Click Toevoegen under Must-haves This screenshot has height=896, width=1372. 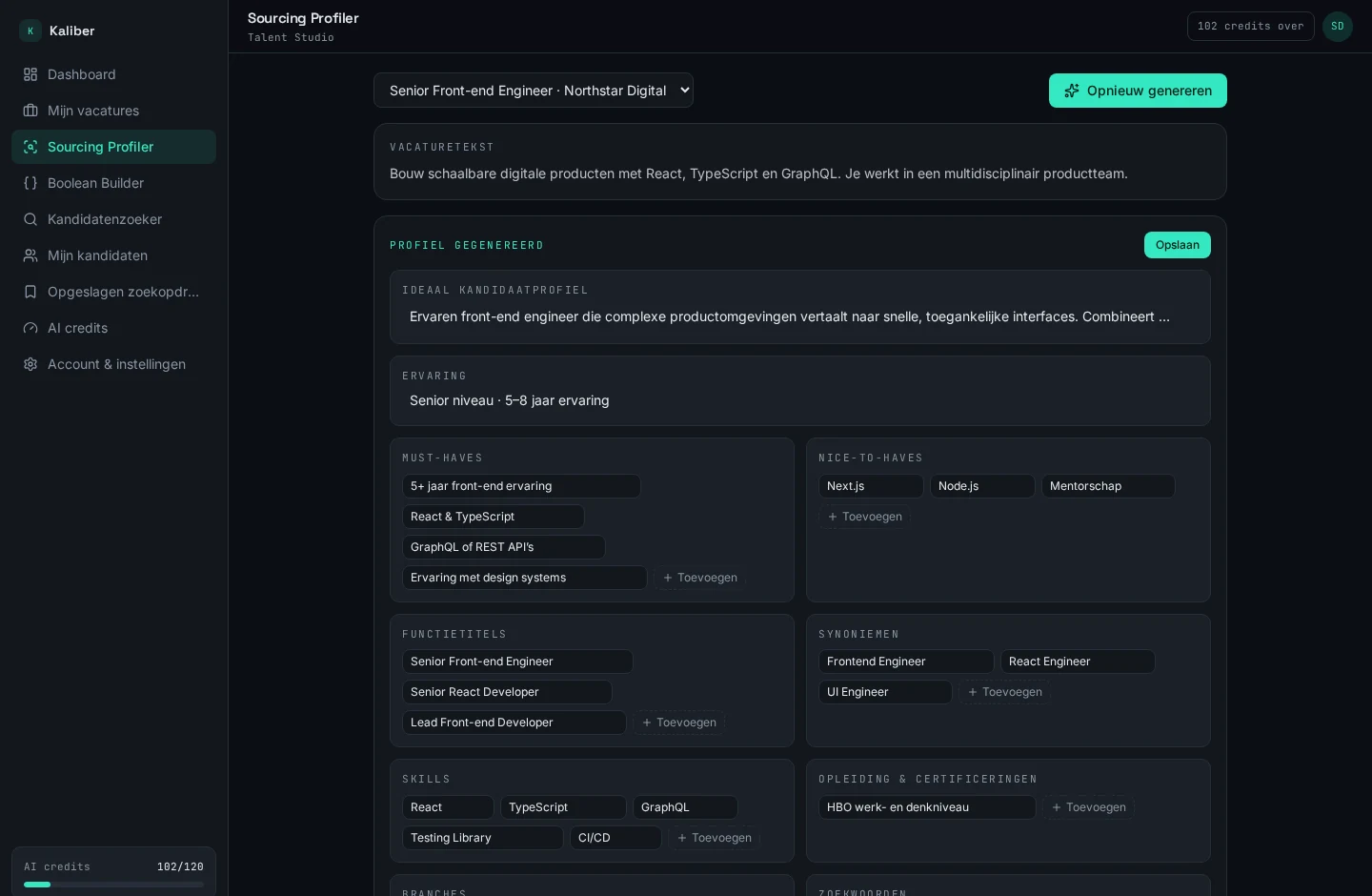[700, 578]
